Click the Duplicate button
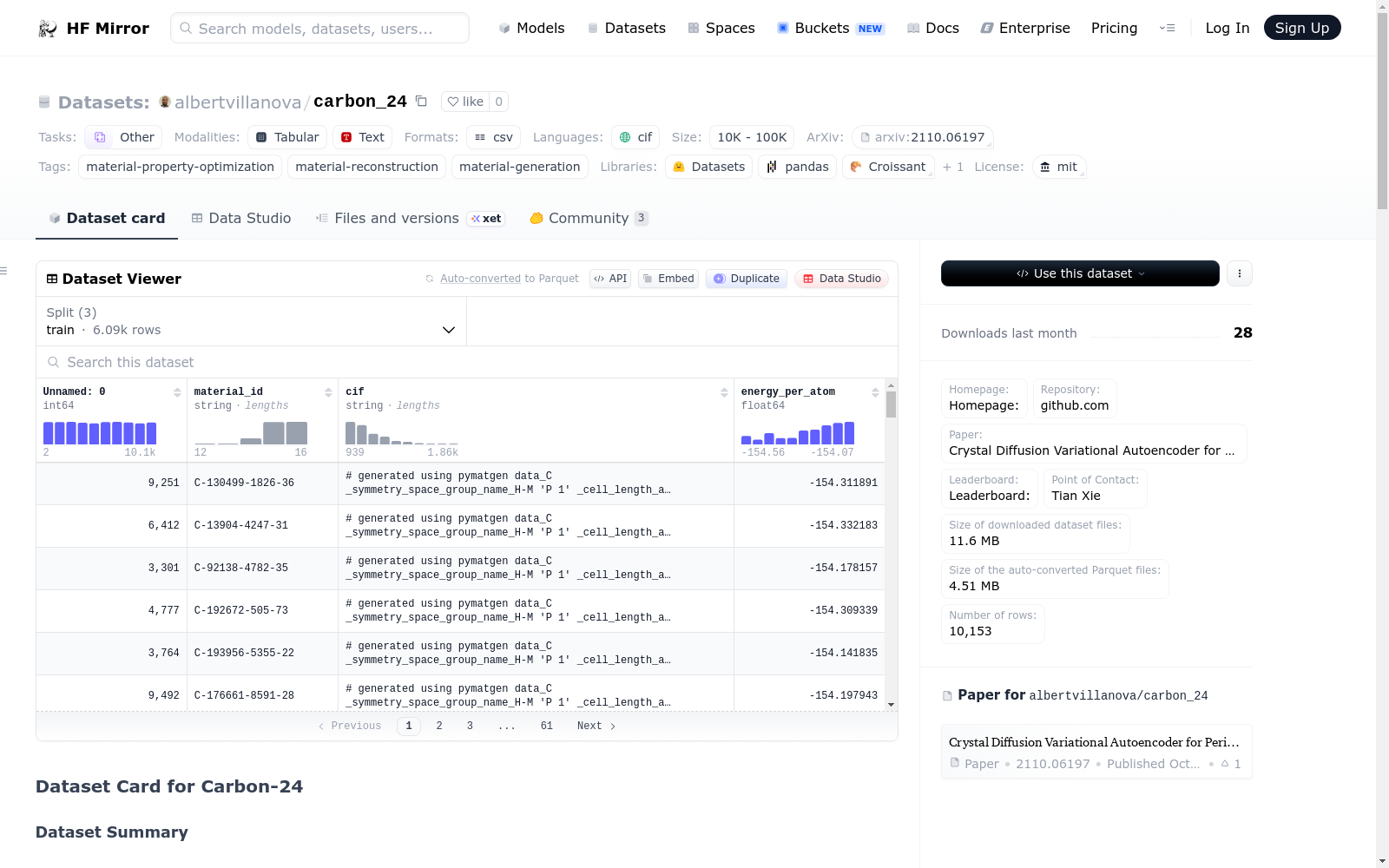This screenshot has height=868, width=1389. 747,279
